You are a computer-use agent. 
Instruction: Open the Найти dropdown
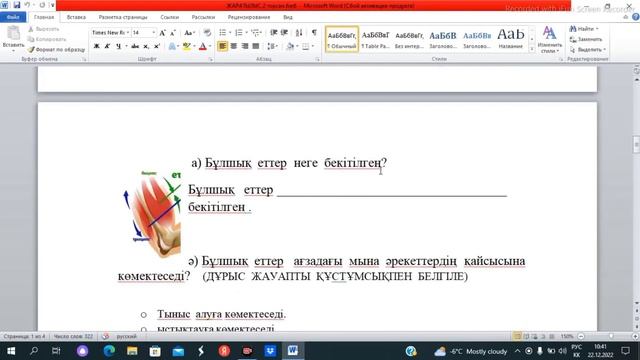coord(597,29)
